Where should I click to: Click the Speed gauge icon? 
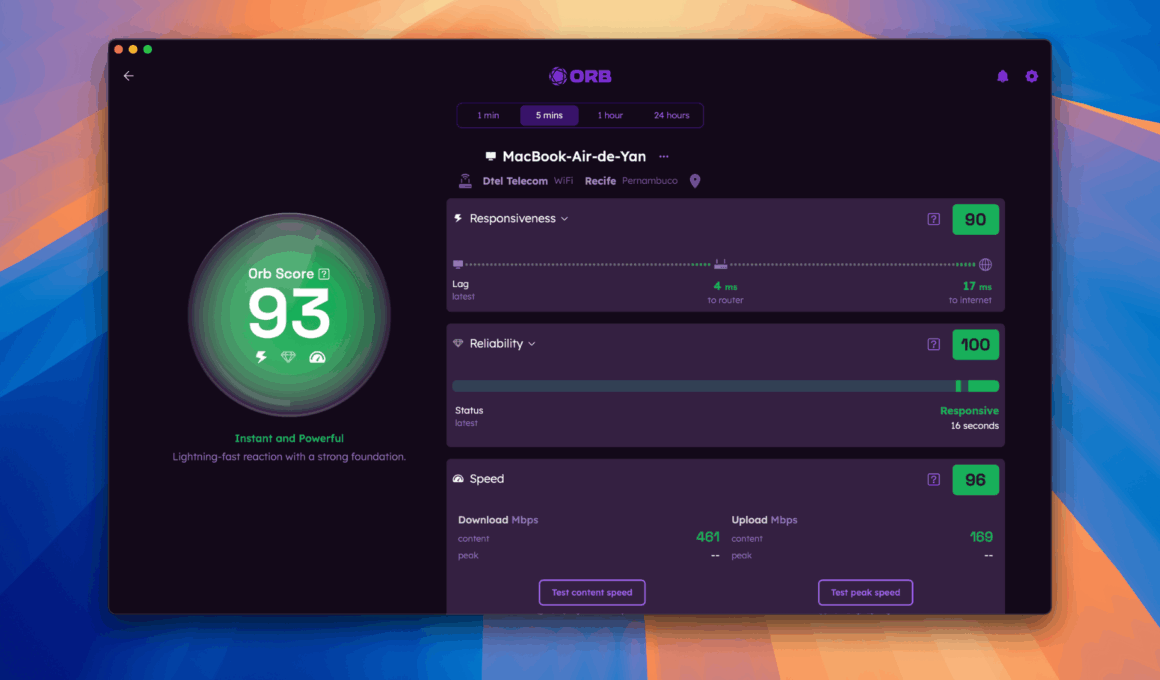(x=458, y=479)
